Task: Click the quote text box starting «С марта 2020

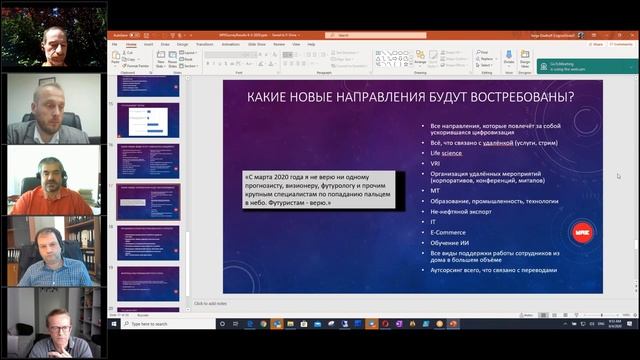Action: tap(318, 190)
